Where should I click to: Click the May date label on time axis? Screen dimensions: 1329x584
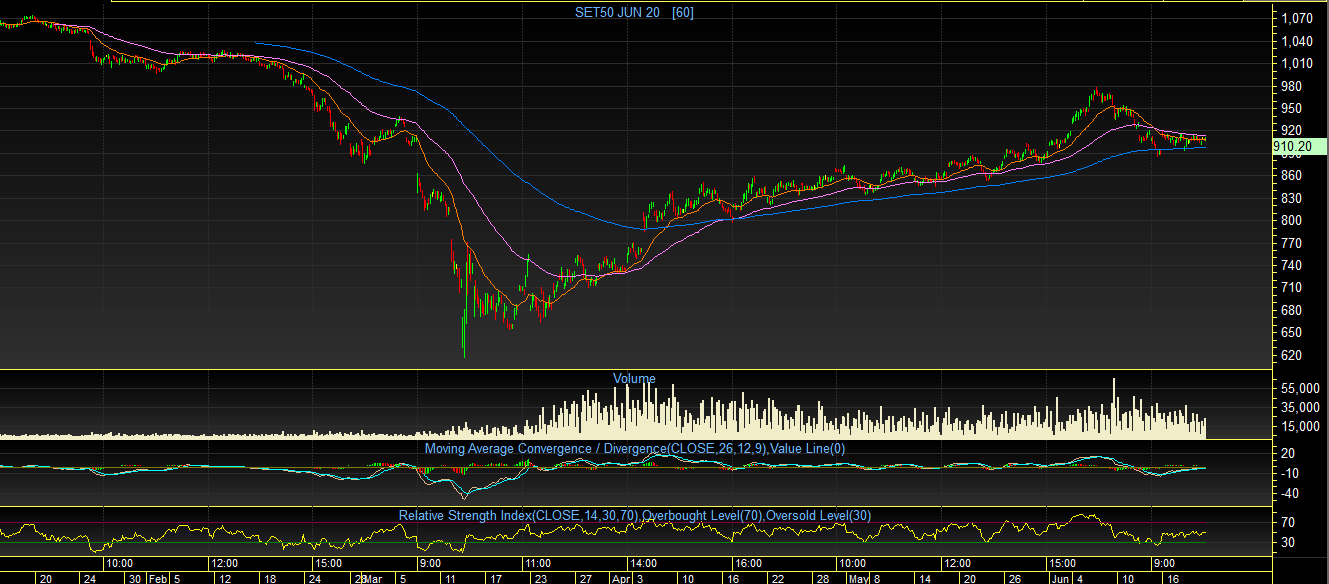point(860,578)
